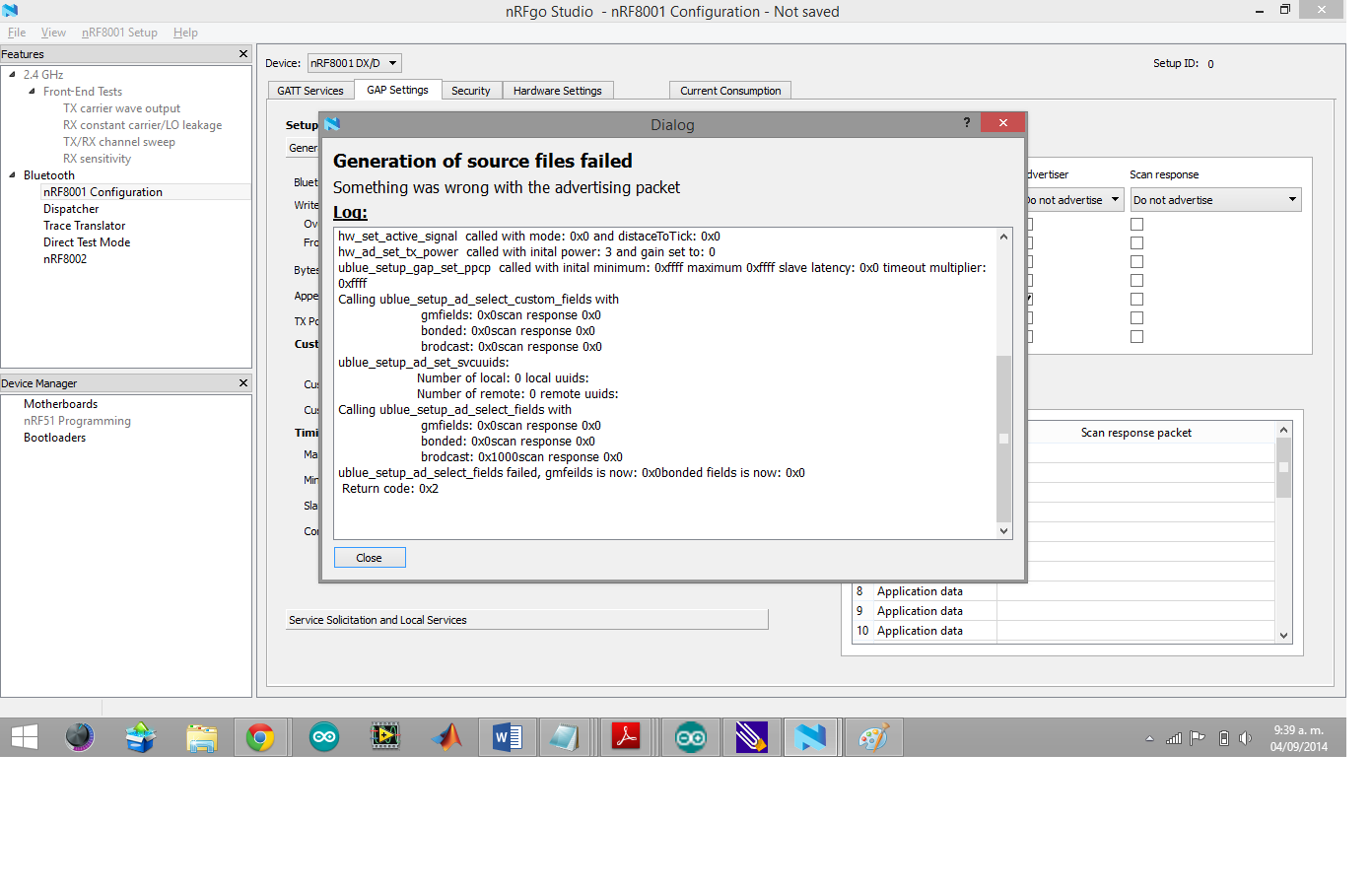Screen dimensions: 1372x889
Task: Open the Arduino icon beside Chrome
Action: click(324, 737)
